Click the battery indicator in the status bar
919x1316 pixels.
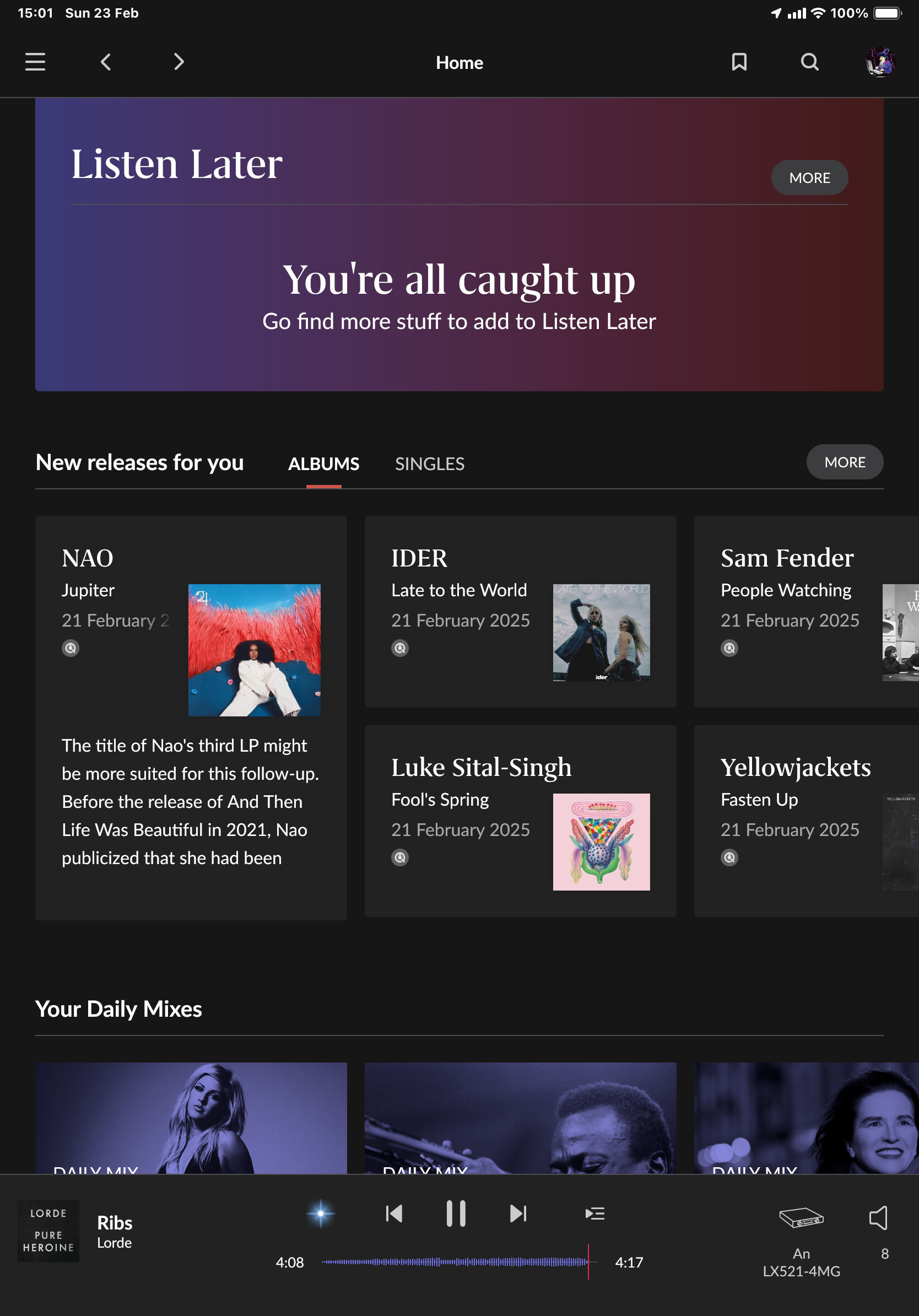(x=888, y=13)
